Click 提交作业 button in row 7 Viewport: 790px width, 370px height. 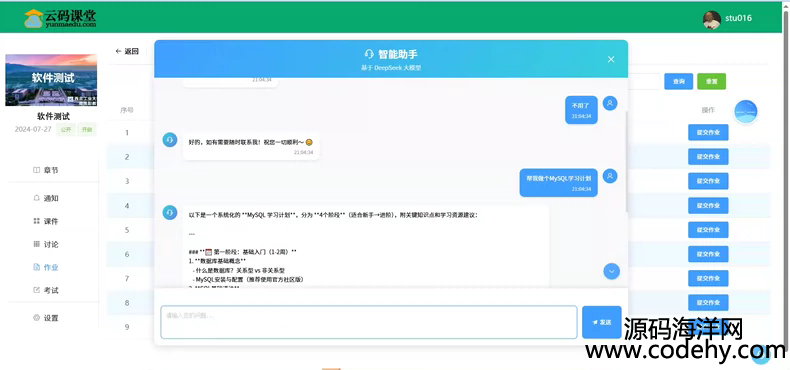tap(708, 278)
